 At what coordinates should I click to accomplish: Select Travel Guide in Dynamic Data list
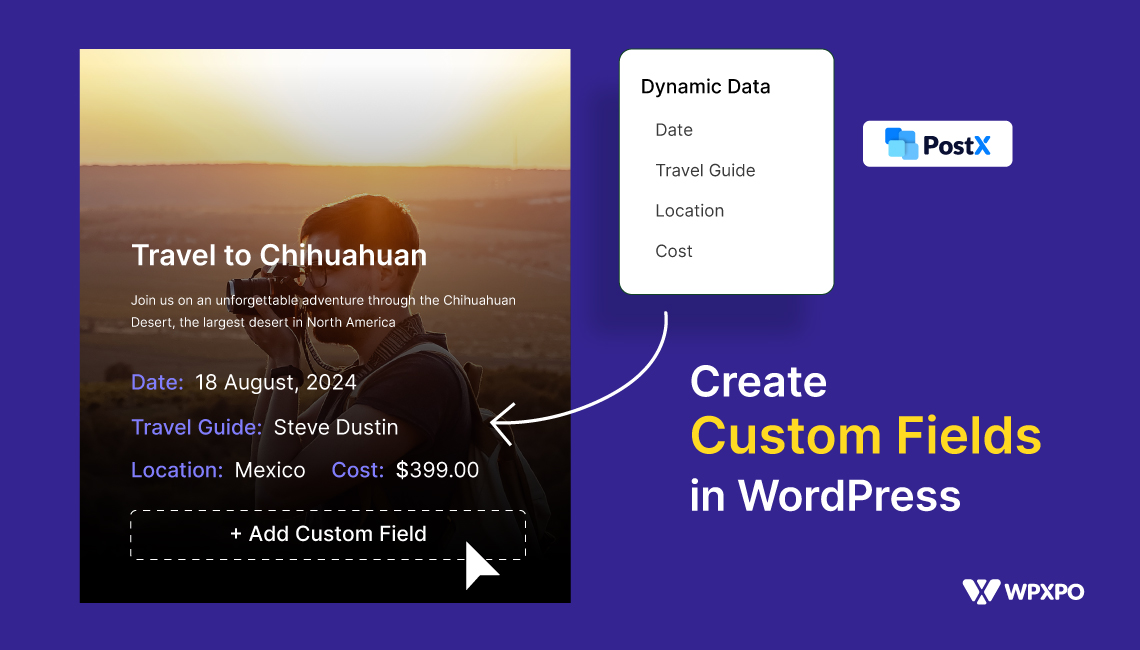click(x=705, y=170)
